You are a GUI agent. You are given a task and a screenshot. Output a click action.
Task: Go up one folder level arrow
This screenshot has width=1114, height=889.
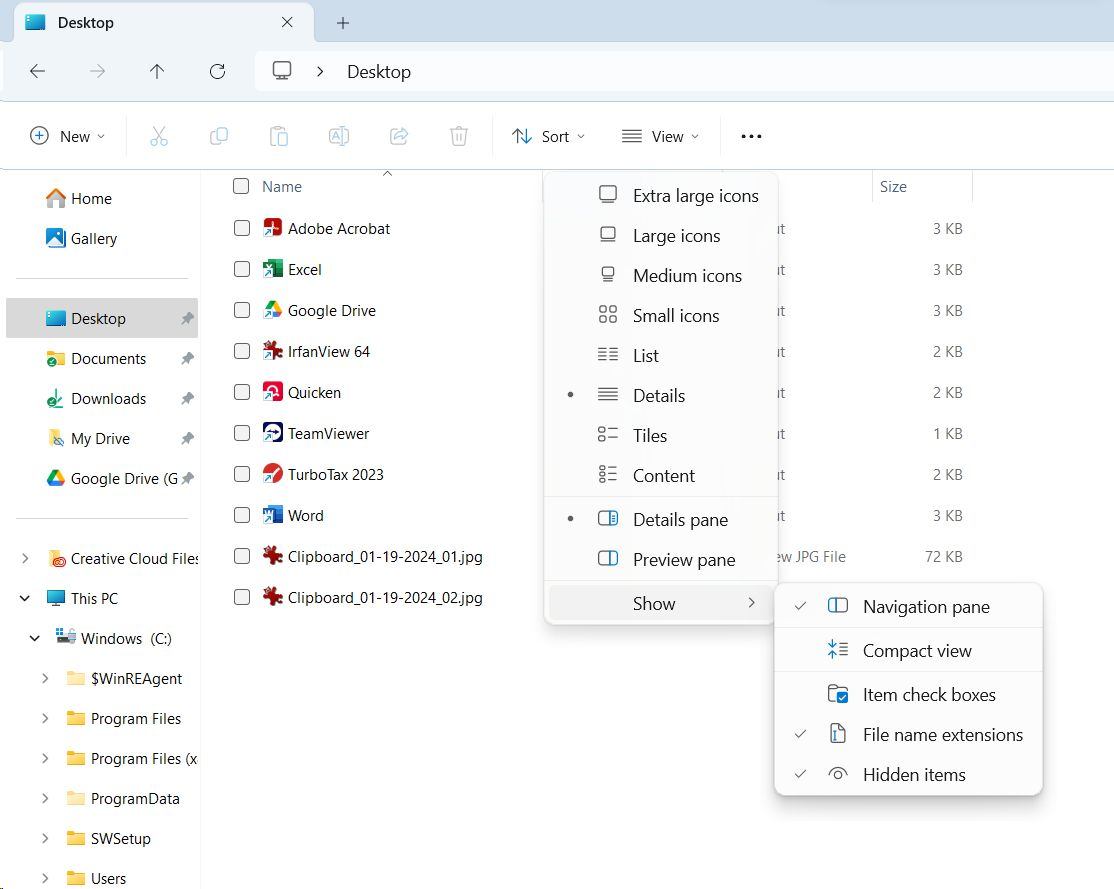coord(157,71)
